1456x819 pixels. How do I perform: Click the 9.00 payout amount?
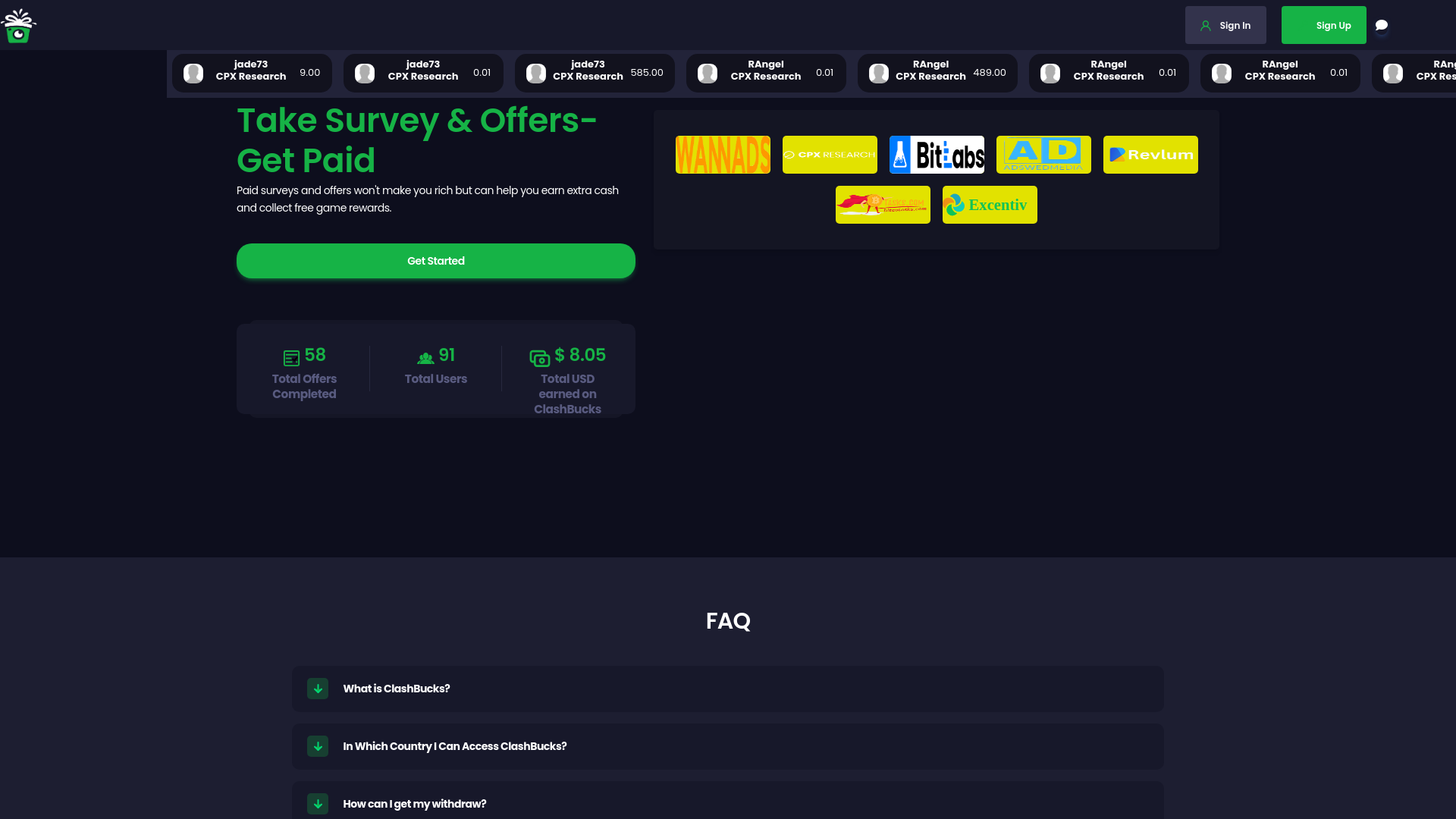click(x=310, y=73)
